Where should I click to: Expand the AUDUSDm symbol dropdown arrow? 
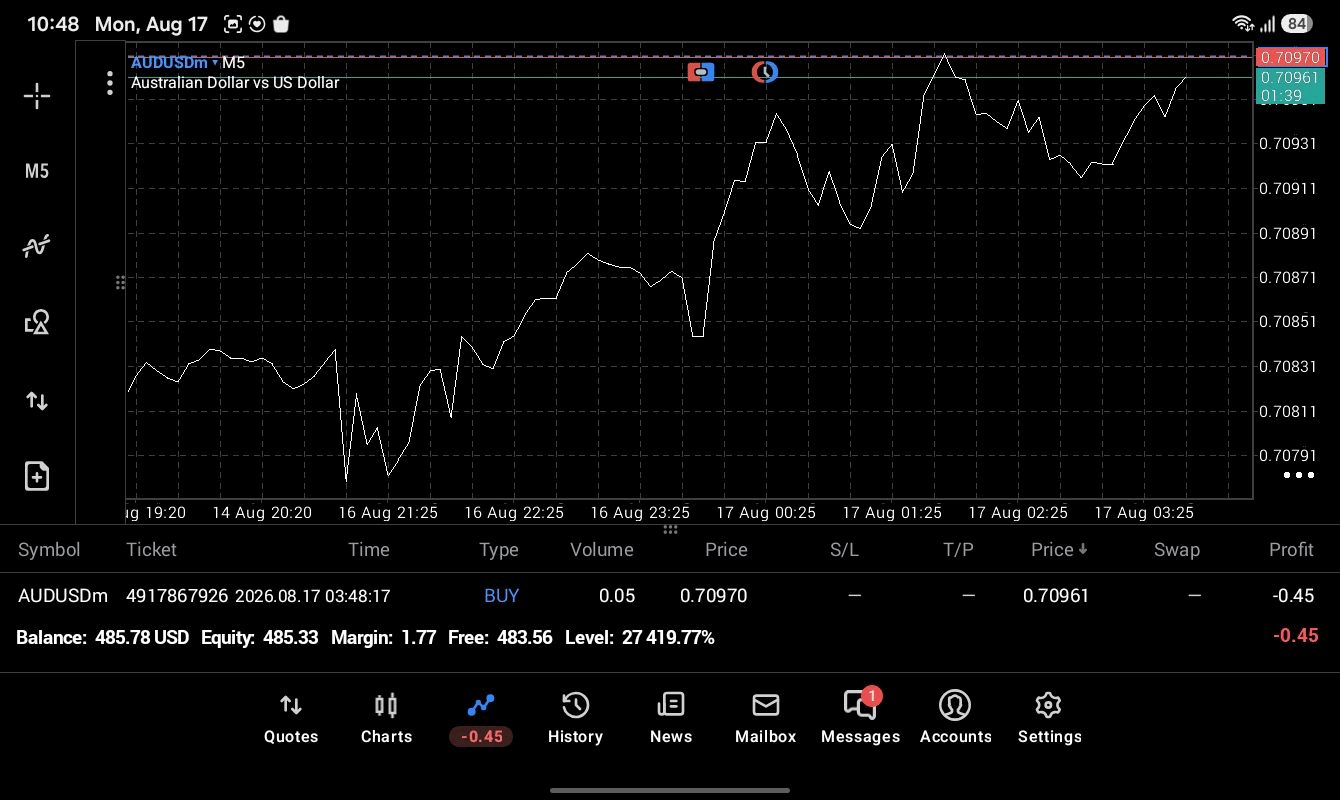click(215, 63)
